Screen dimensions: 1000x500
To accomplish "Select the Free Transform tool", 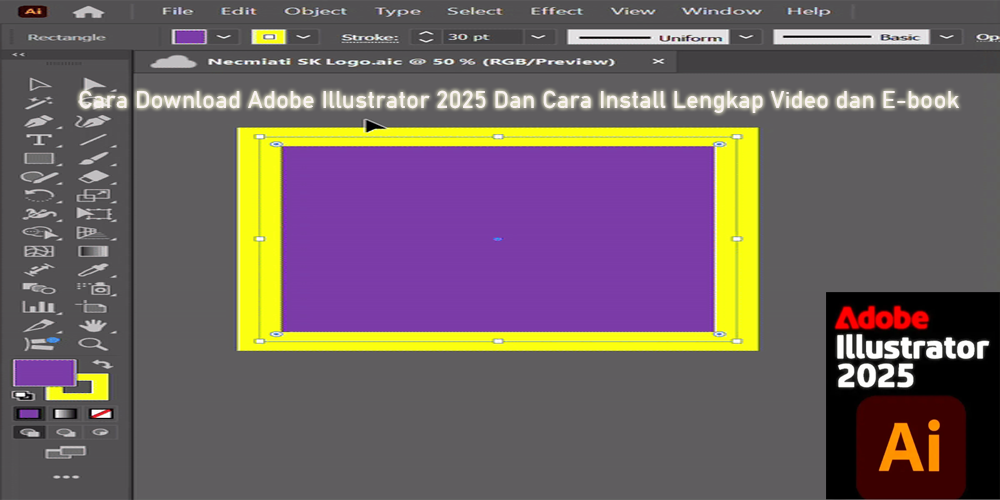I will pyautogui.click(x=93, y=214).
